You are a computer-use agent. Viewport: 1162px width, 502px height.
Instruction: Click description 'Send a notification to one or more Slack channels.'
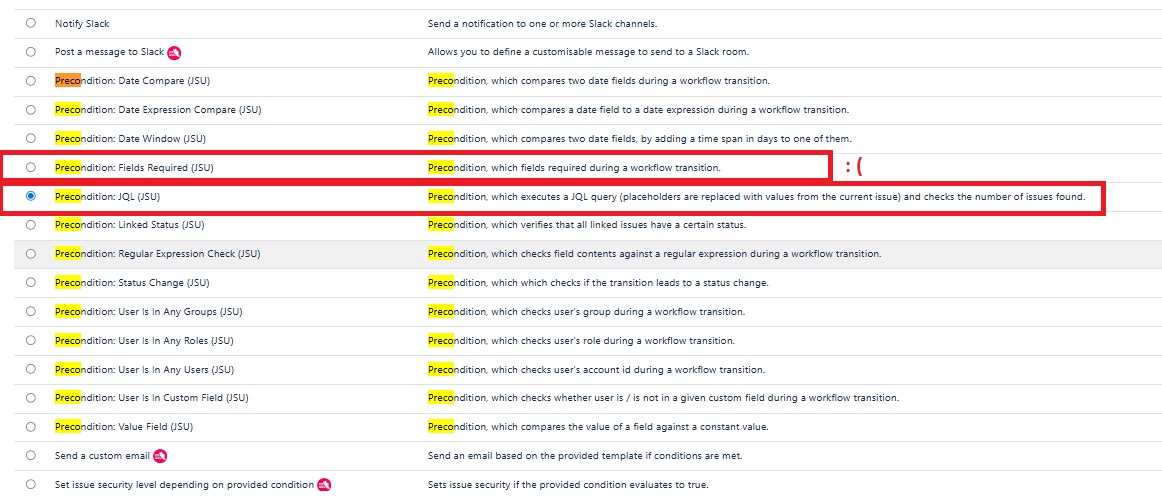pos(542,24)
